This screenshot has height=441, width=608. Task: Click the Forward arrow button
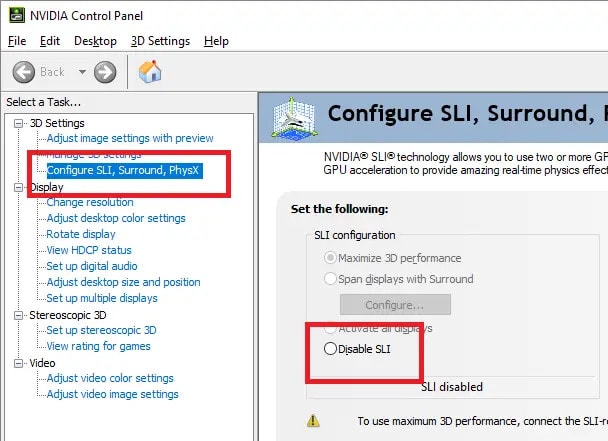(105, 71)
